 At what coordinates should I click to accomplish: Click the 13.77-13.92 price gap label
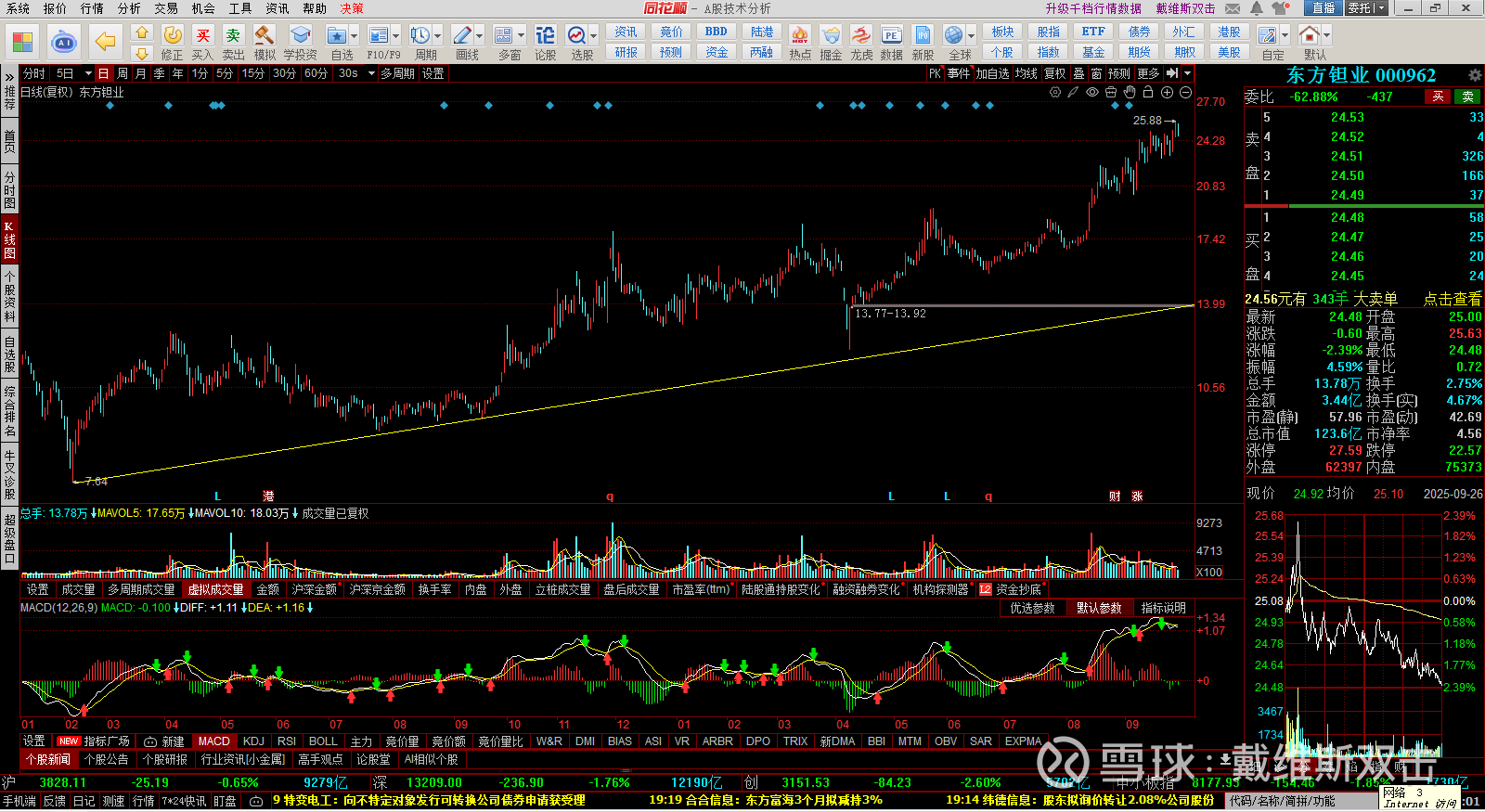click(x=890, y=314)
